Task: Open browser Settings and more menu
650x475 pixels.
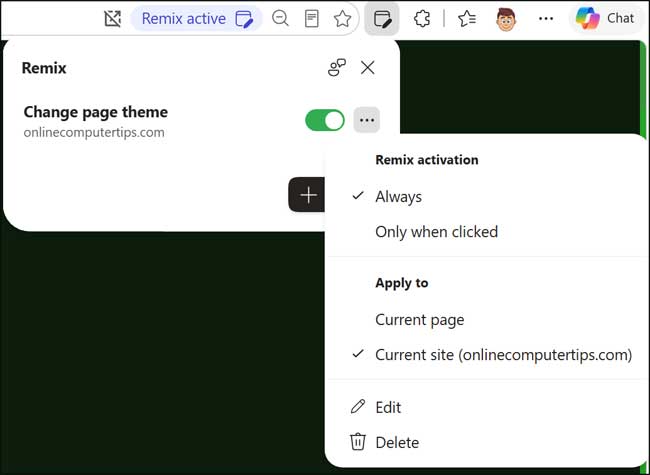Action: point(546,19)
